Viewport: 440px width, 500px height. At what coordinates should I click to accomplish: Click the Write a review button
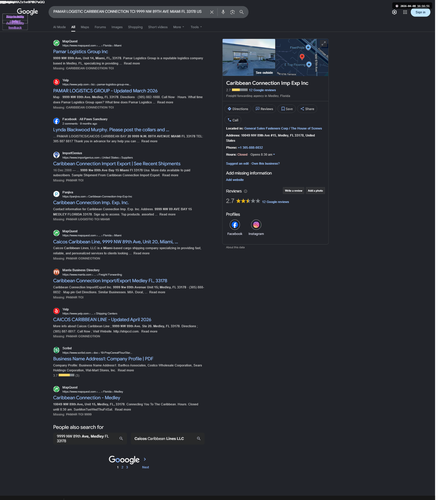[x=293, y=191]
